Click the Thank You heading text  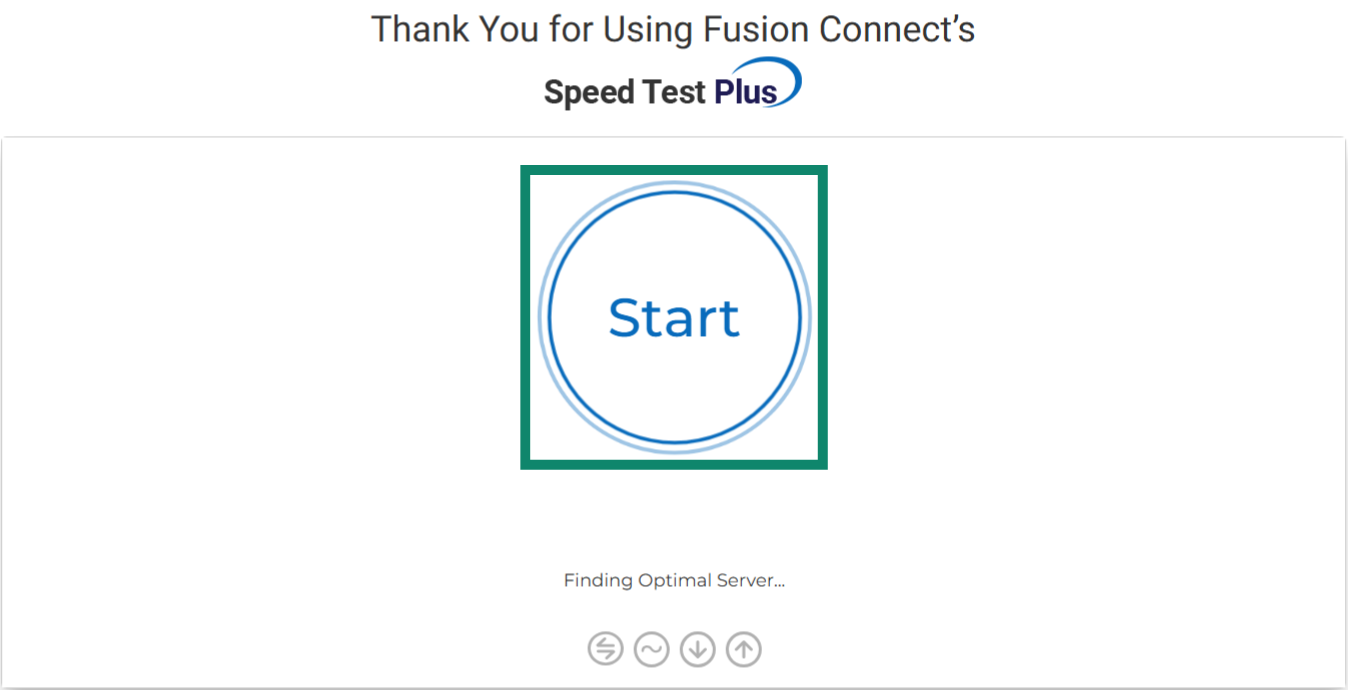point(672,29)
